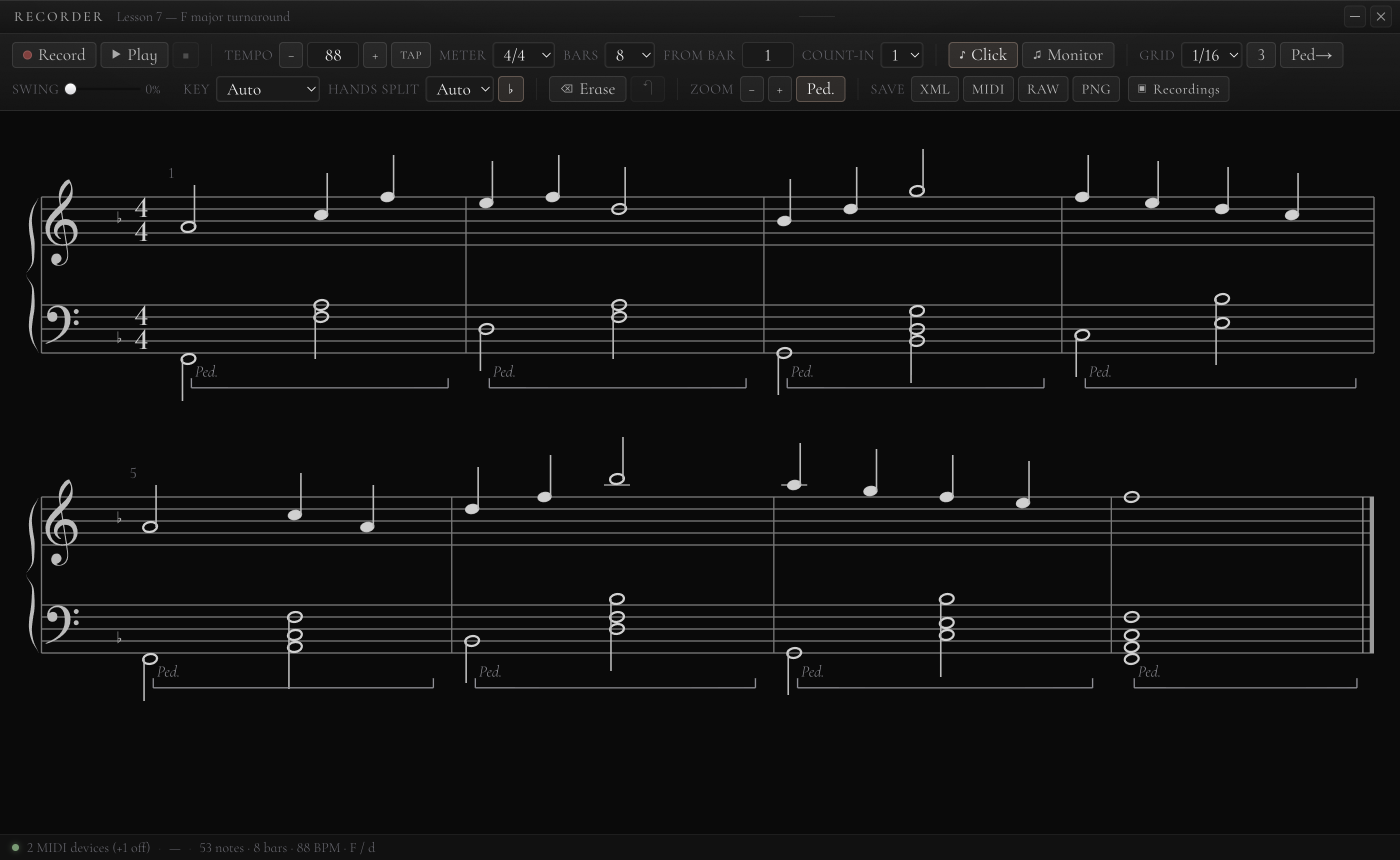Edit the From Bar field
This screenshot has height=860, width=1400.
click(x=767, y=55)
